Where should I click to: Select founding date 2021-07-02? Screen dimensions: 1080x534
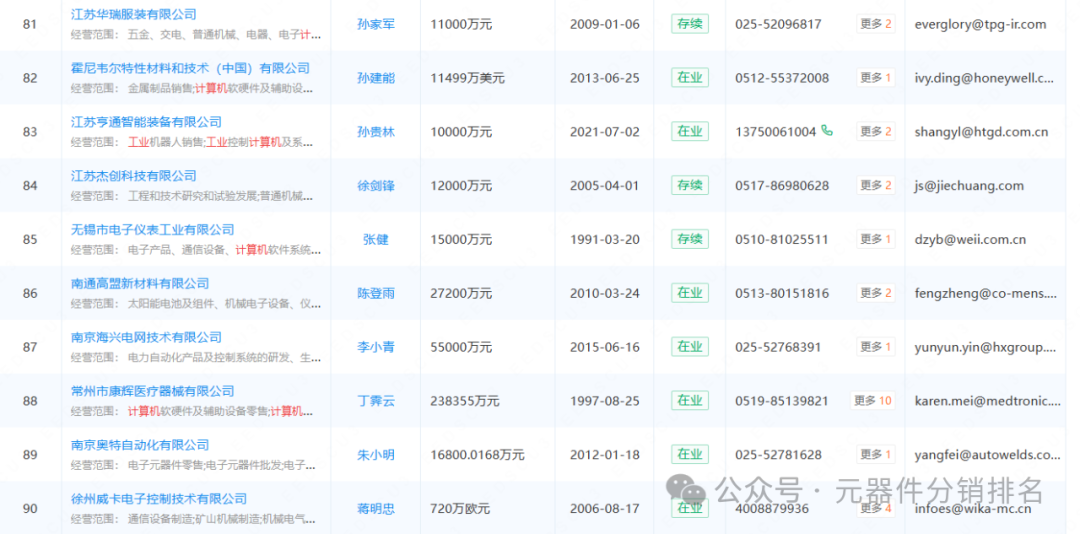(605, 132)
